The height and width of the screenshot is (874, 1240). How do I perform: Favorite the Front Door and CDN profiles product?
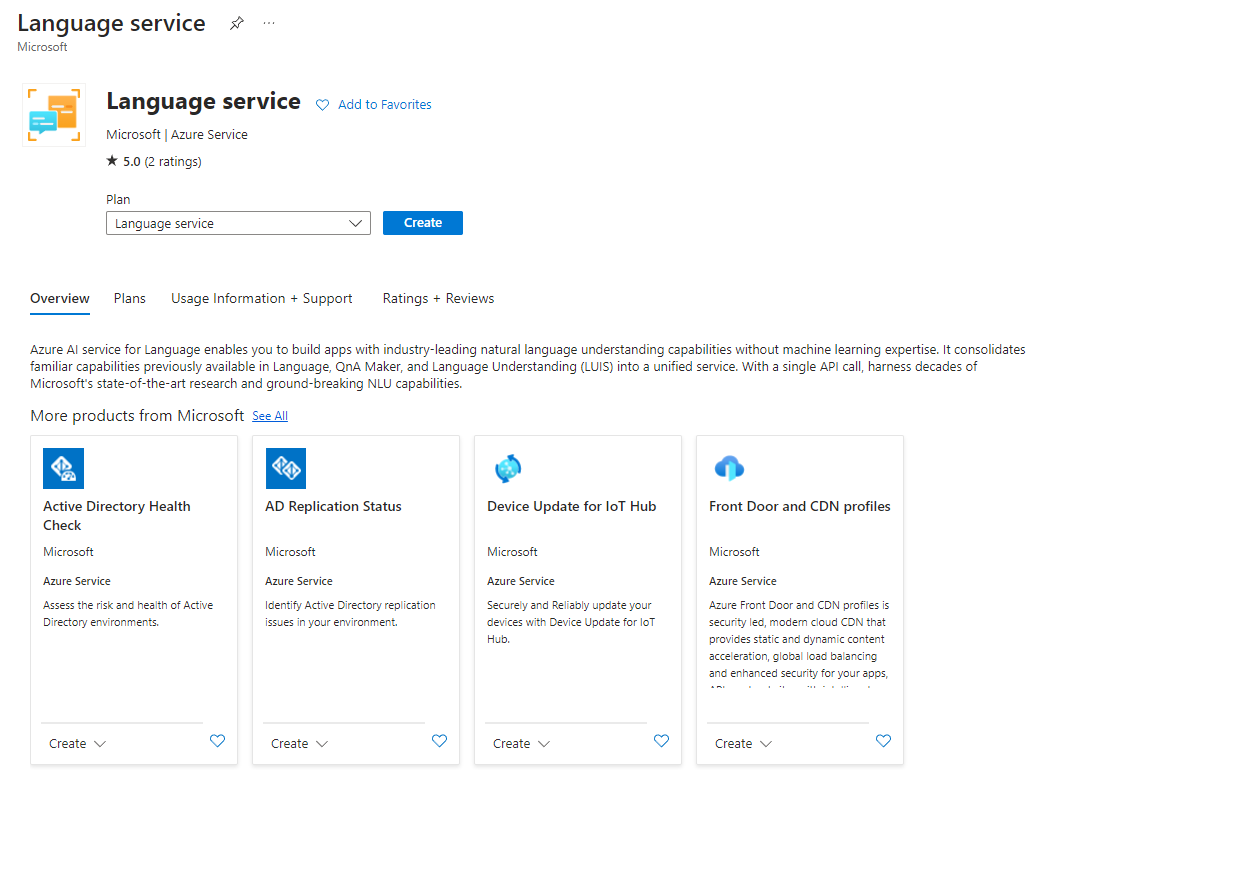point(883,741)
